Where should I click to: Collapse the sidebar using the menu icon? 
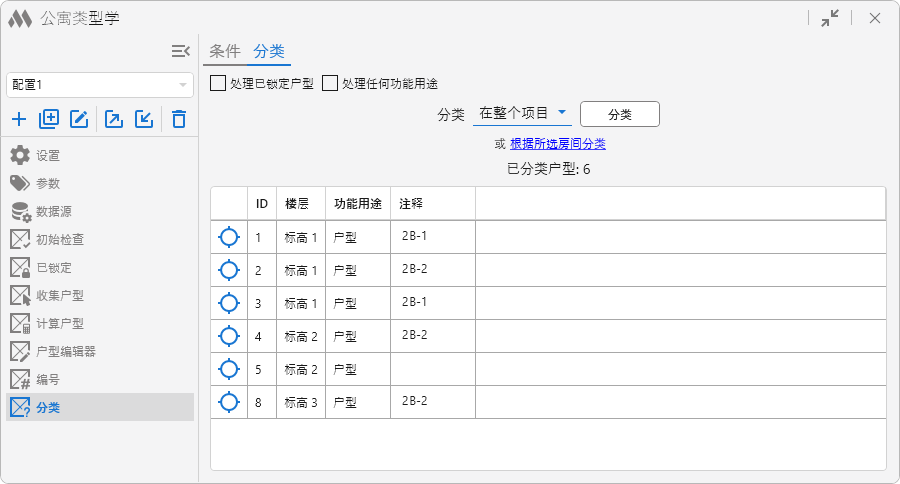(180, 51)
